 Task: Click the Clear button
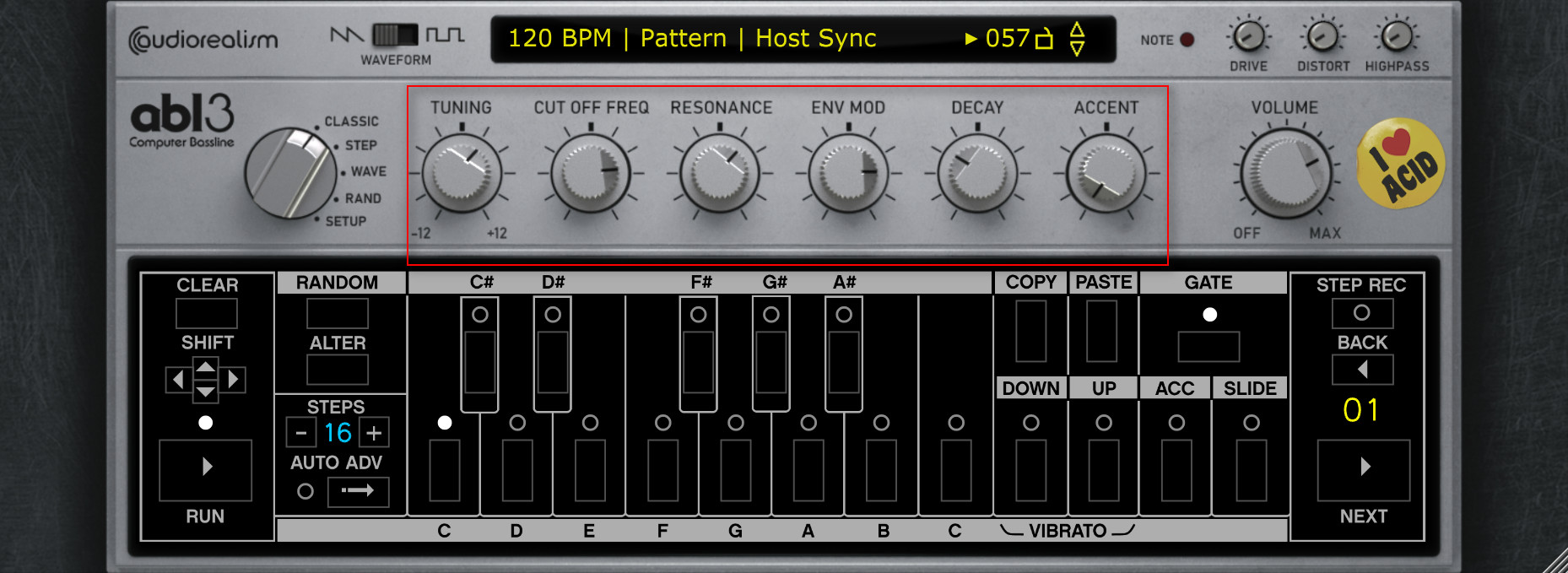207,313
